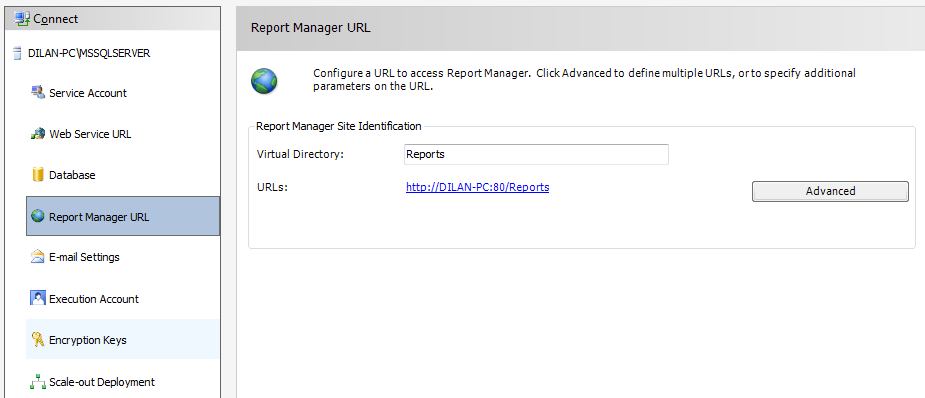Click the DILAN-PC server instance icon
Screen dimensions: 925x398
point(17,54)
